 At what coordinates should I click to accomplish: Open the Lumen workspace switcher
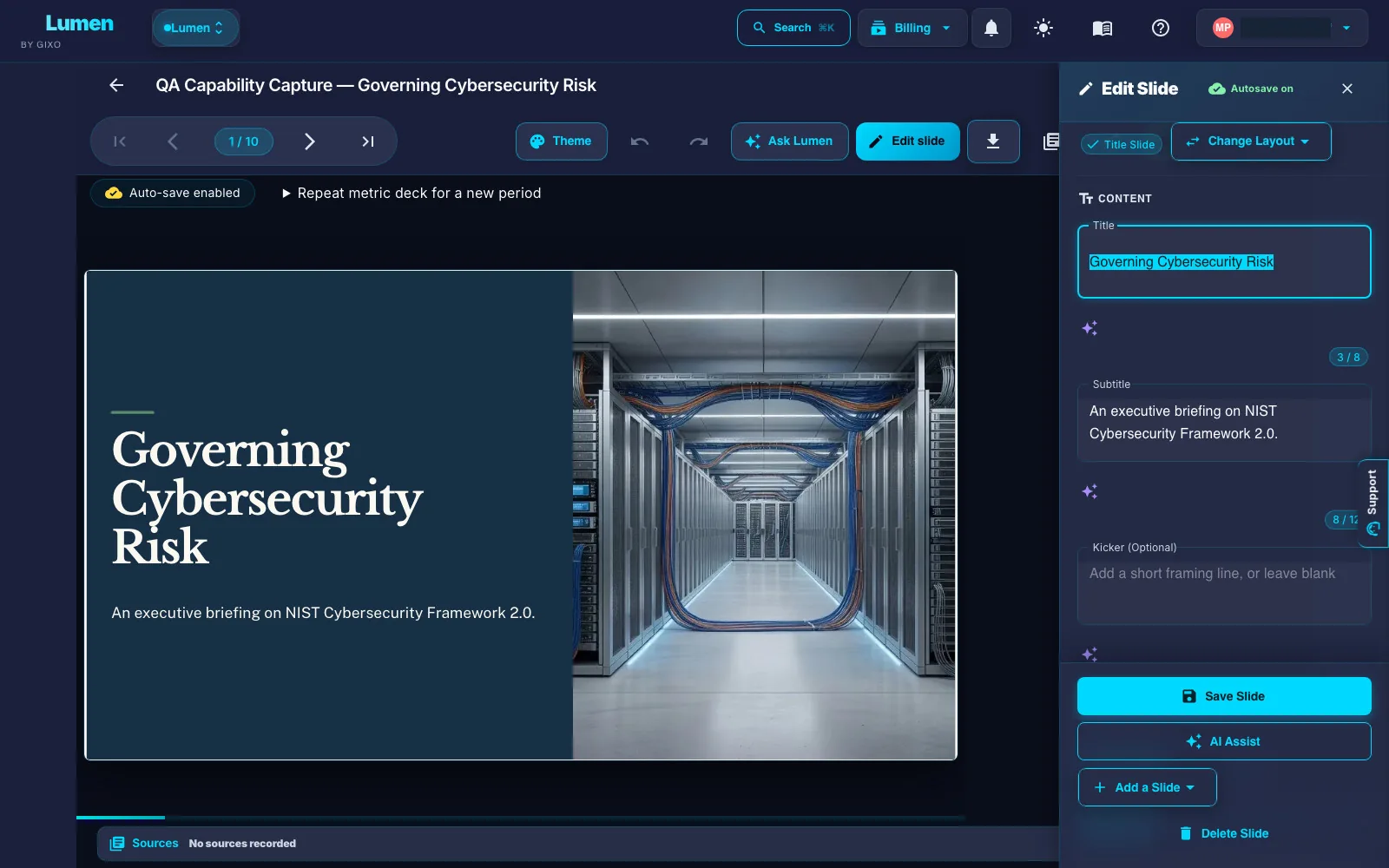(x=195, y=28)
